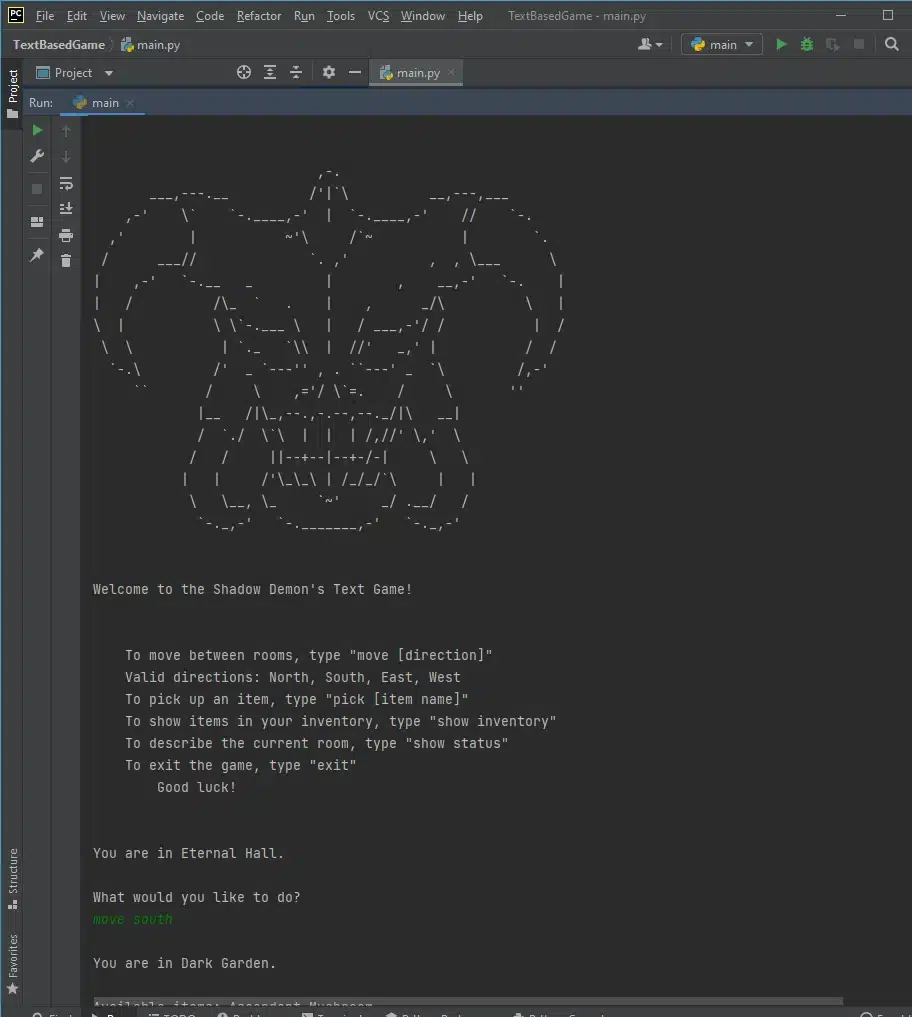Open the Project tool window side tab
Screen dimensions: 912x1017
[12, 94]
